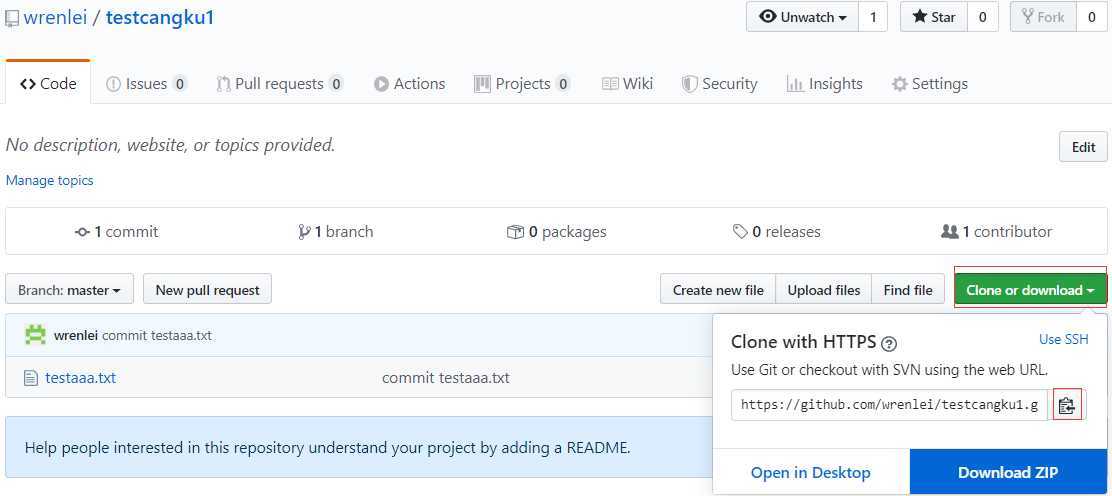
Task: Click New pull request button
Action: pos(207,290)
